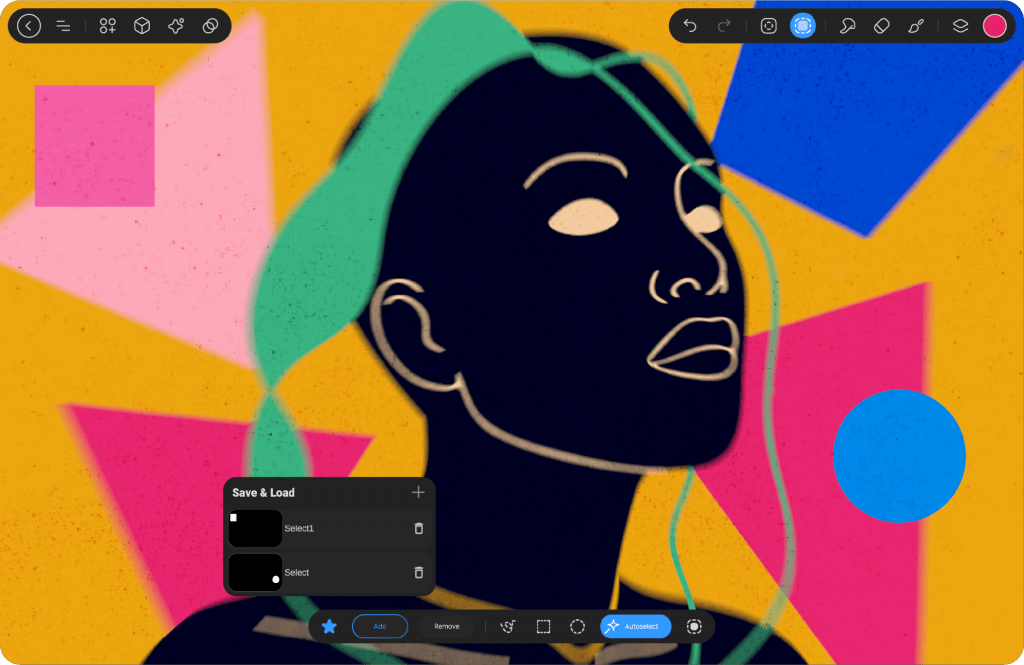The height and width of the screenshot is (665, 1024).
Task: Switch to Remove selection mode
Action: click(x=446, y=626)
